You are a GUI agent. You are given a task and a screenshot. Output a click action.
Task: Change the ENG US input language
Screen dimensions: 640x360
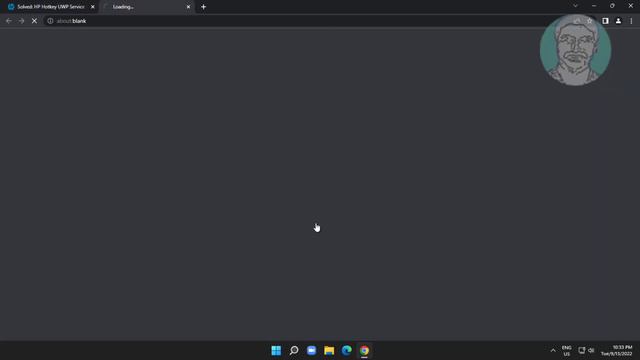(567, 351)
